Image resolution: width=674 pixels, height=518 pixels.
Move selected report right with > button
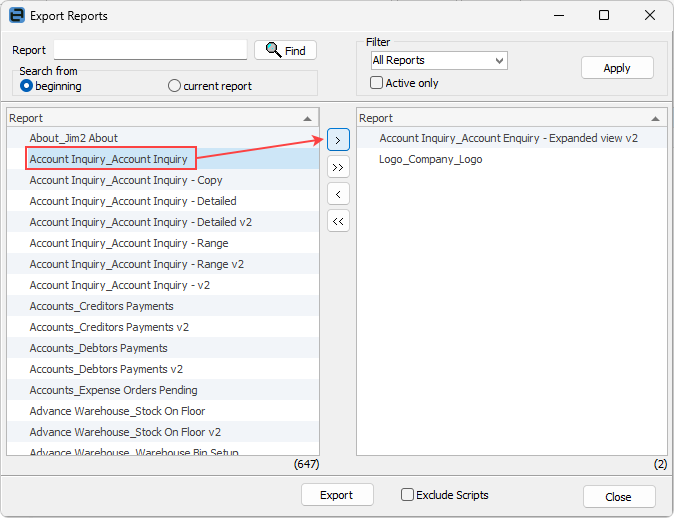[338, 140]
